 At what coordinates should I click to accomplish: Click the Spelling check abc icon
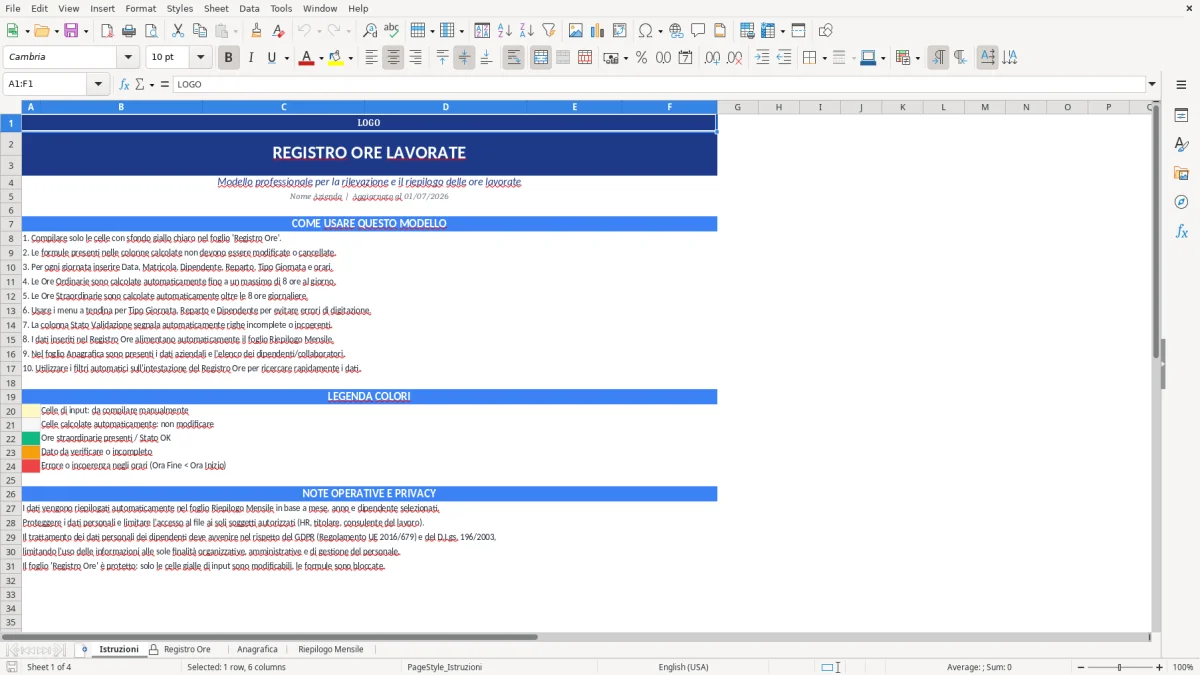click(392, 31)
